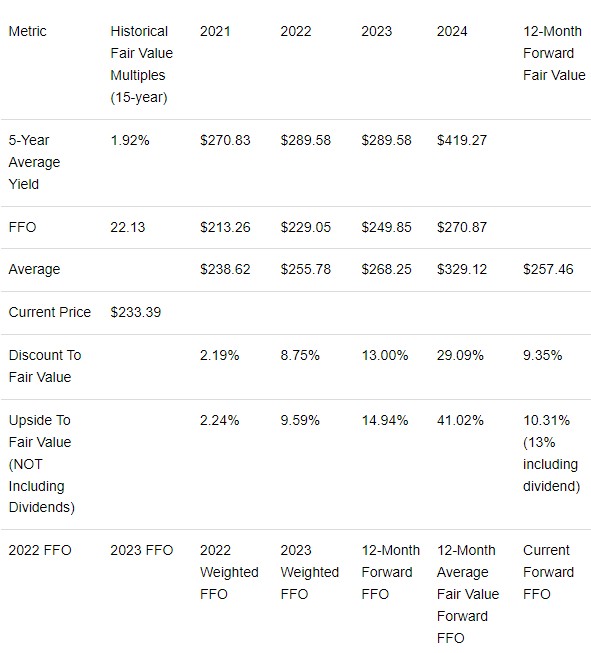Select the Historical Fair Value Multiples header
Viewport: 591px width, 653px height.
141,64
